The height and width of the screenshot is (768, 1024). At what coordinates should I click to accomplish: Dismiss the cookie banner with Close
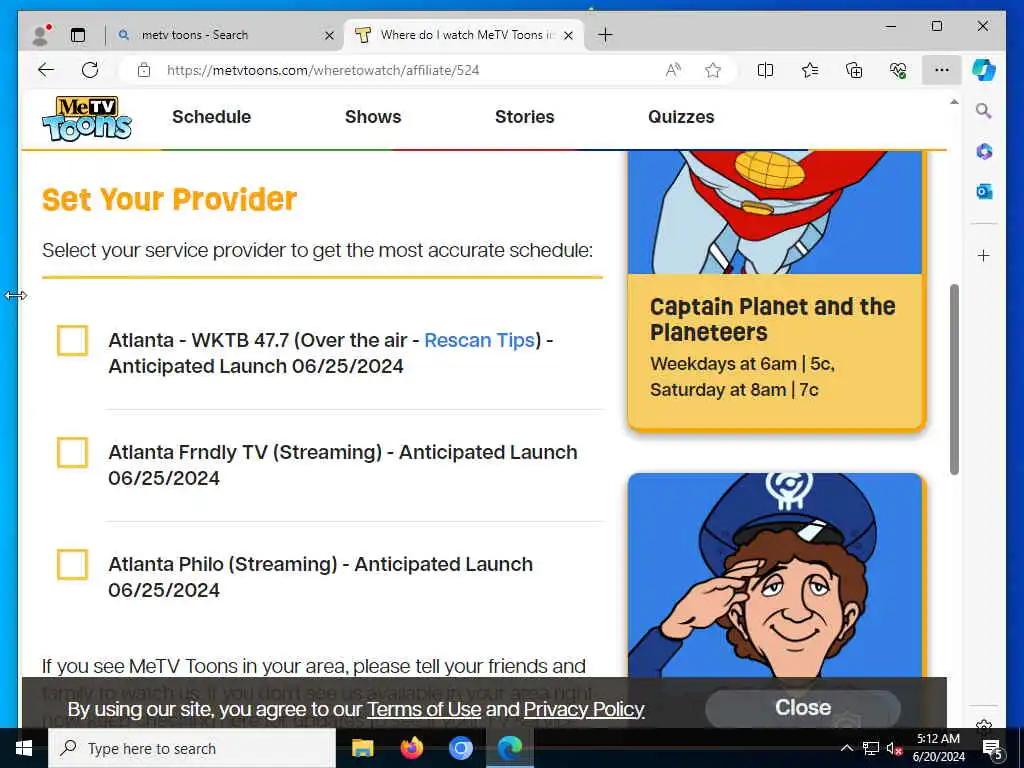(x=803, y=708)
